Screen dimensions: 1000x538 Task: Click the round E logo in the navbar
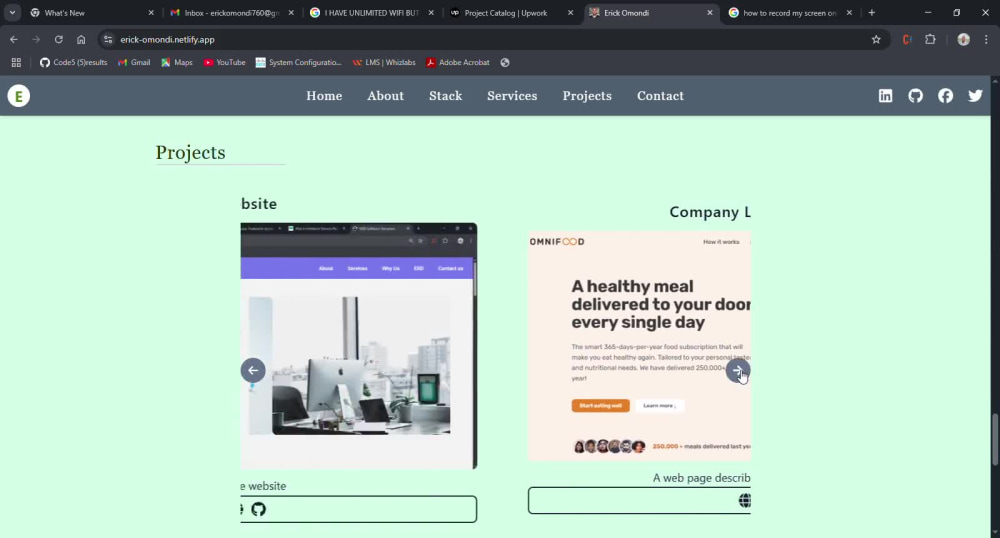[x=18, y=96]
